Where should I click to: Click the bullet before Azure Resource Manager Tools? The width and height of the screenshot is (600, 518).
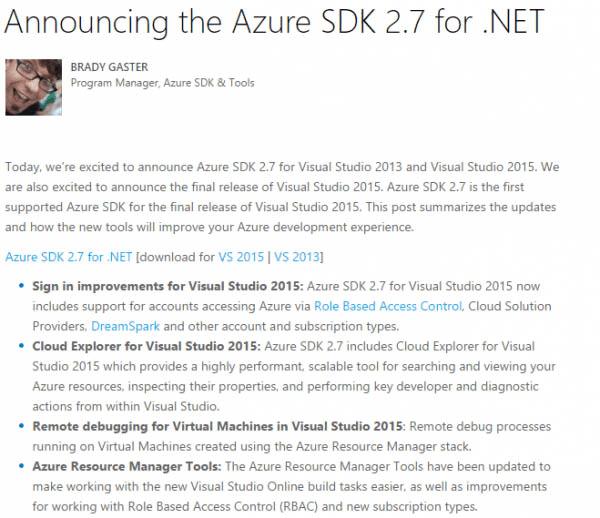pyautogui.click(x=22, y=467)
